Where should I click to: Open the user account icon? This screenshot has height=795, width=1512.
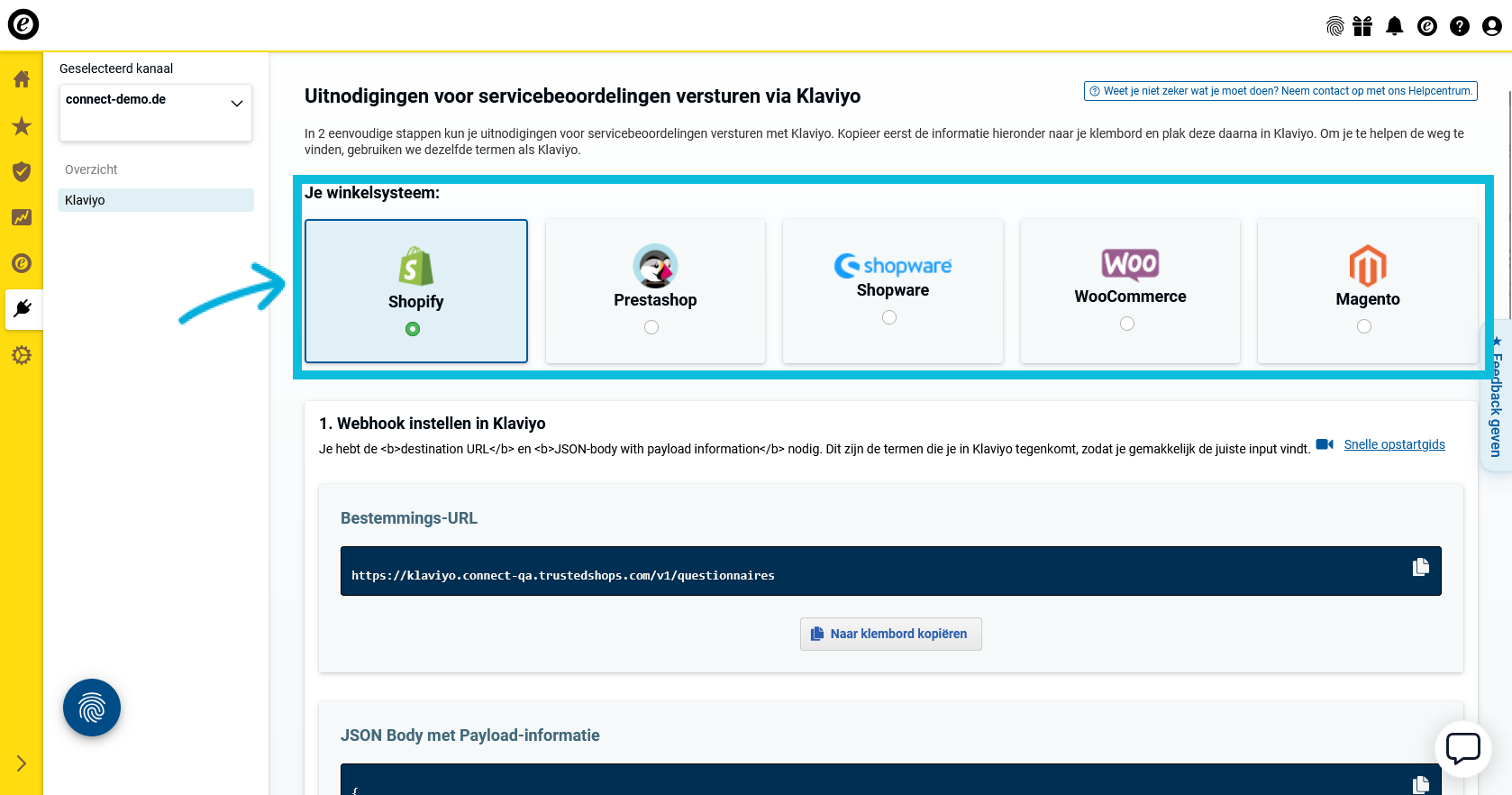coord(1492,26)
